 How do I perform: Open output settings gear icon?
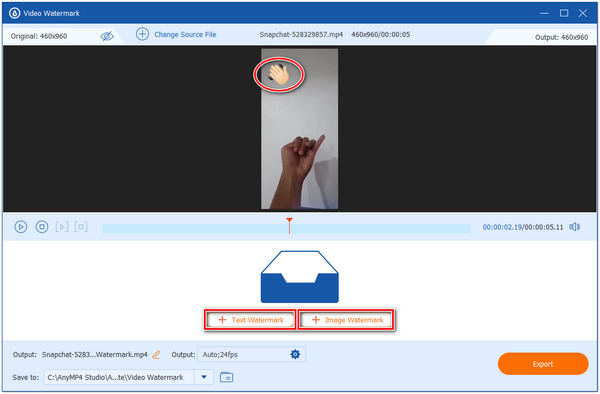(295, 355)
